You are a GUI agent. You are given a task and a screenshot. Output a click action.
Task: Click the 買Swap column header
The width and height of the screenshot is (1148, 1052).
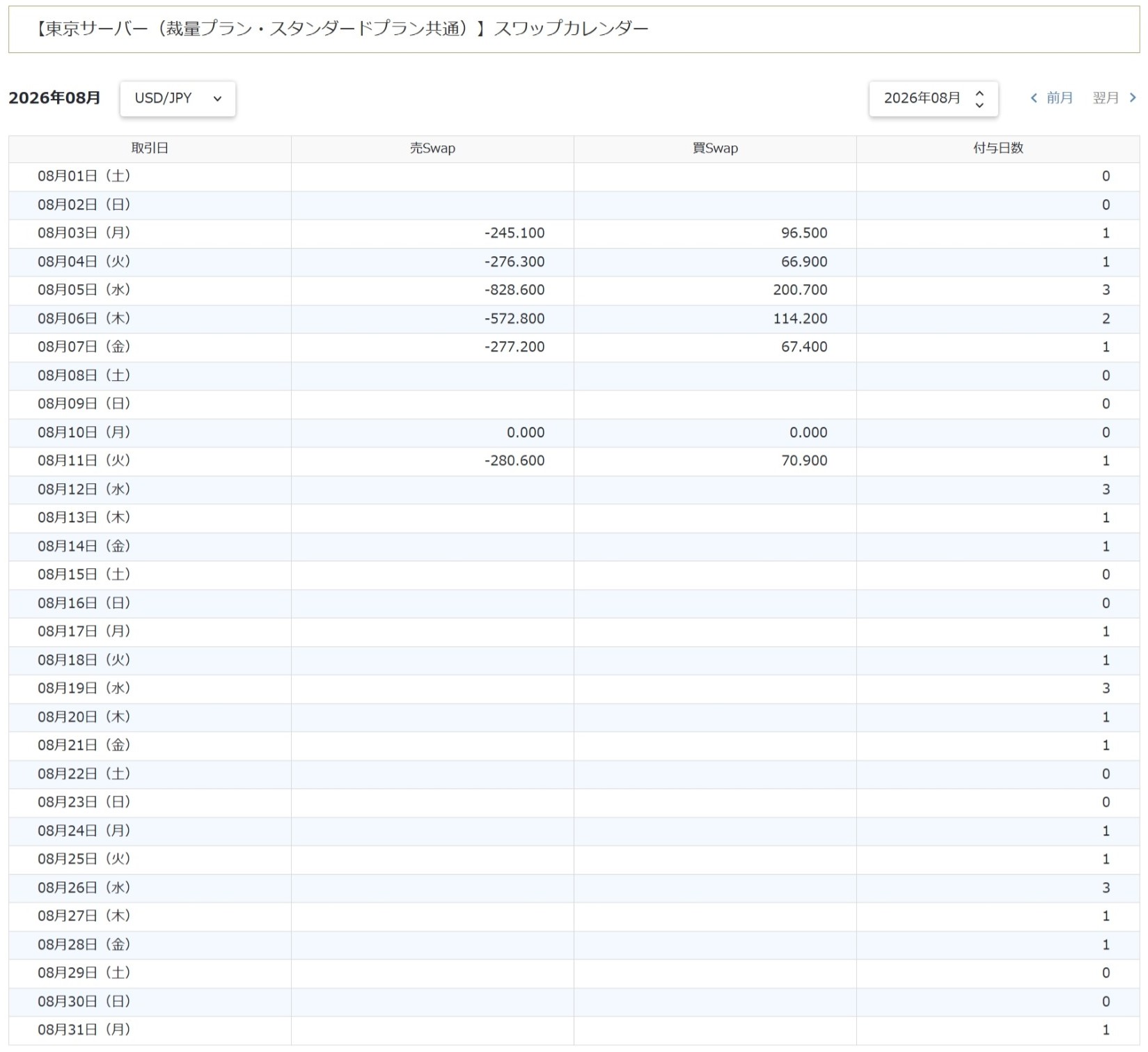click(x=715, y=148)
